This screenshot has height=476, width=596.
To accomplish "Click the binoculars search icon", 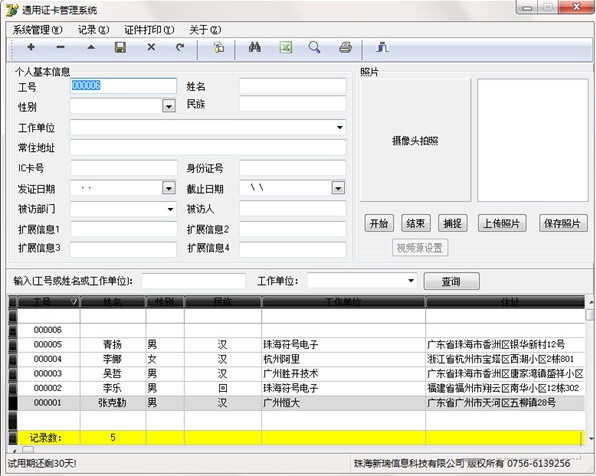I will click(254, 48).
